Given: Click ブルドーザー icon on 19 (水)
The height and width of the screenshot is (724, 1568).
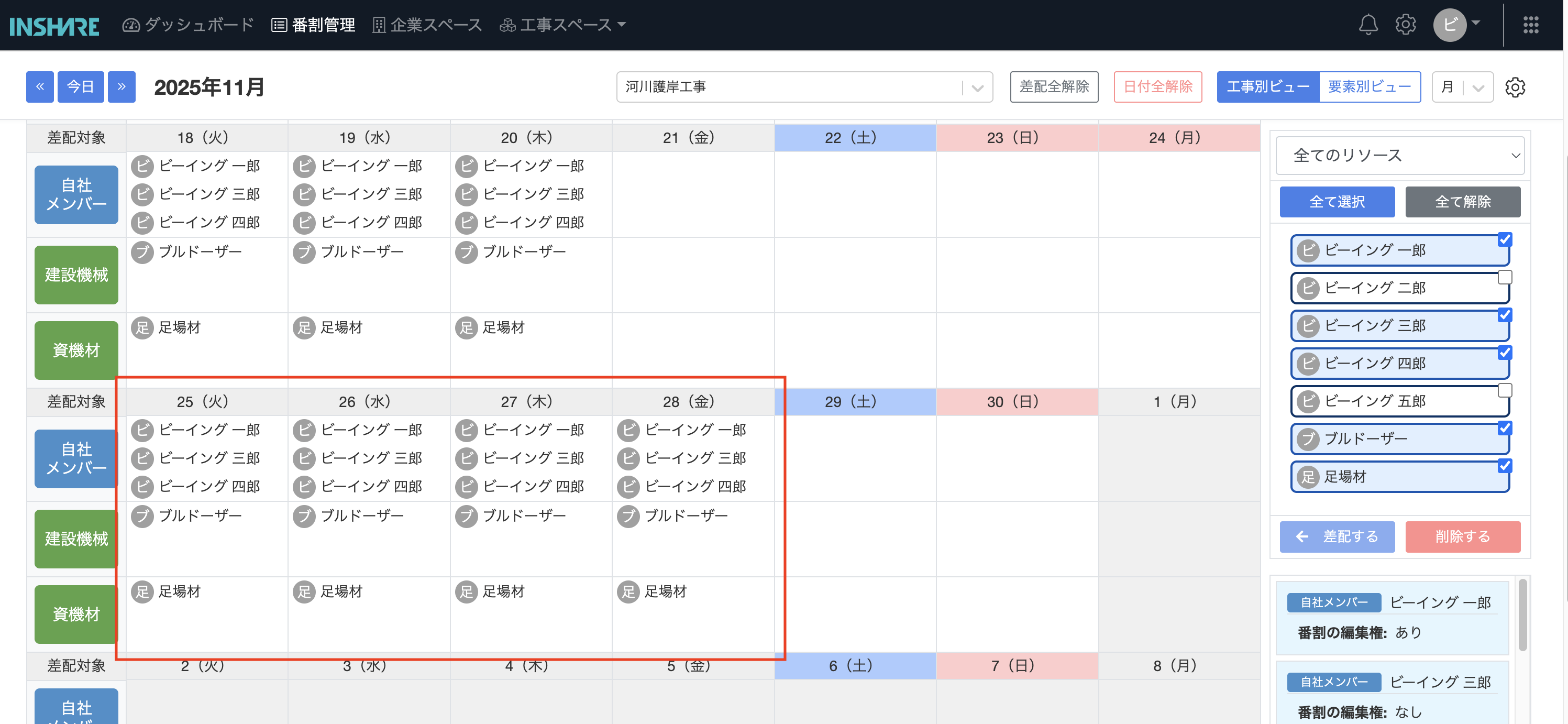Looking at the screenshot, I should pos(304,252).
